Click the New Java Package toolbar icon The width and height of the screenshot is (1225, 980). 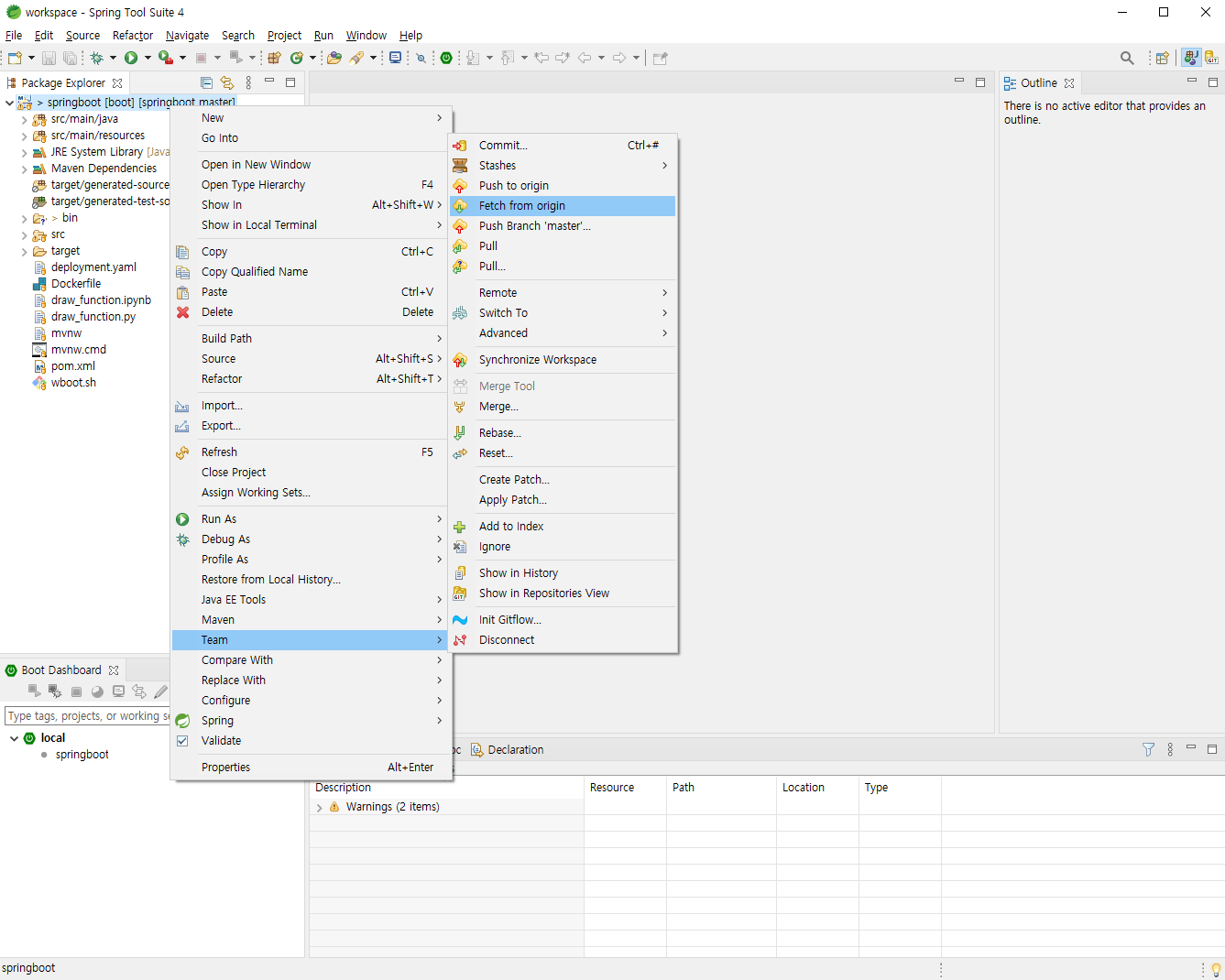pyautogui.click(x=274, y=58)
